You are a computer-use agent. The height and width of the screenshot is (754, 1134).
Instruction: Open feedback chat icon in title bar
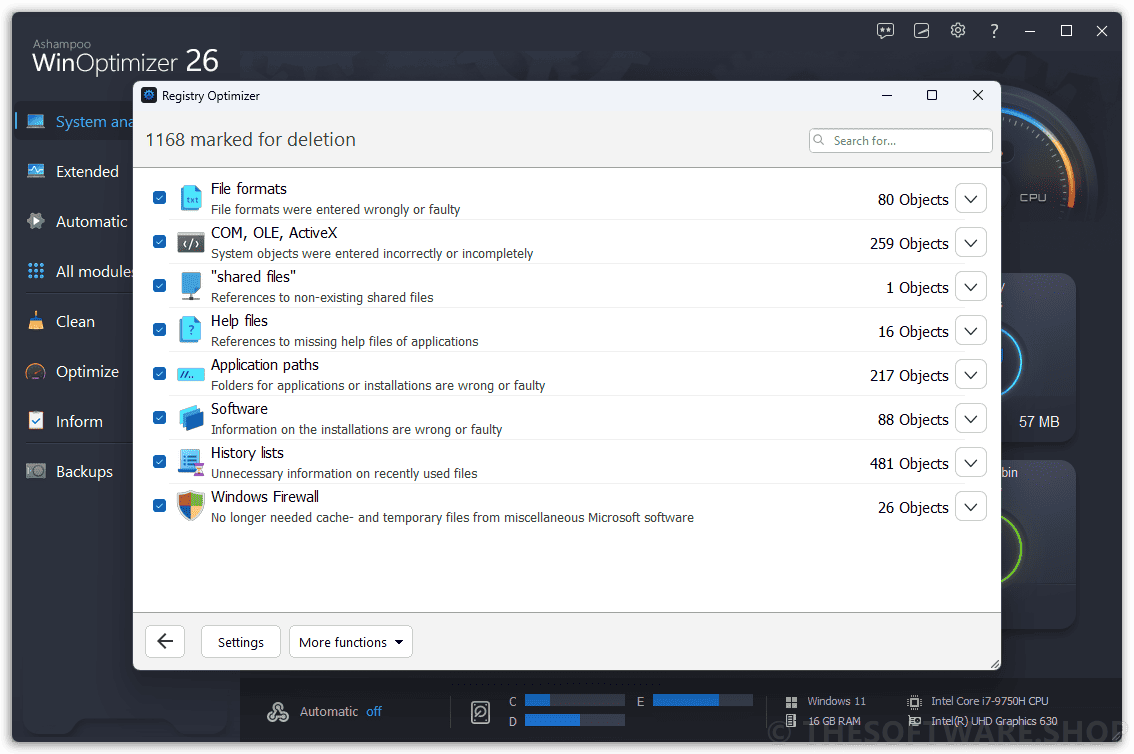point(885,30)
